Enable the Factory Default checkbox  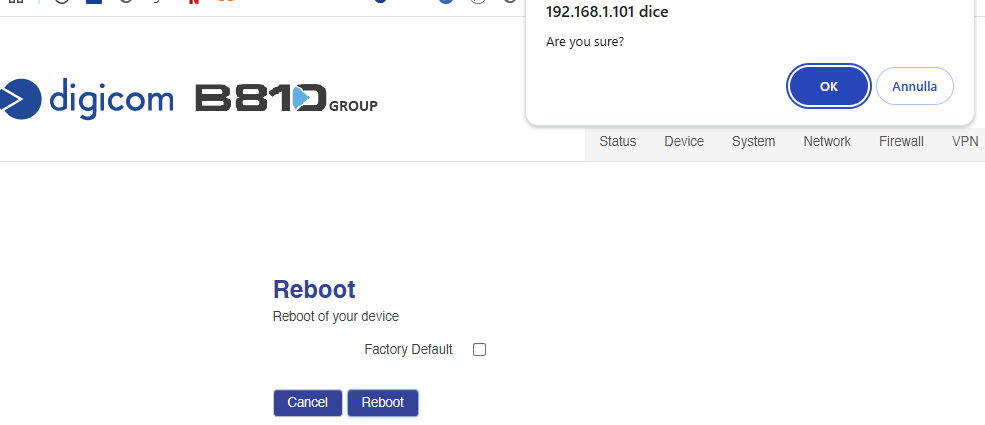click(479, 350)
